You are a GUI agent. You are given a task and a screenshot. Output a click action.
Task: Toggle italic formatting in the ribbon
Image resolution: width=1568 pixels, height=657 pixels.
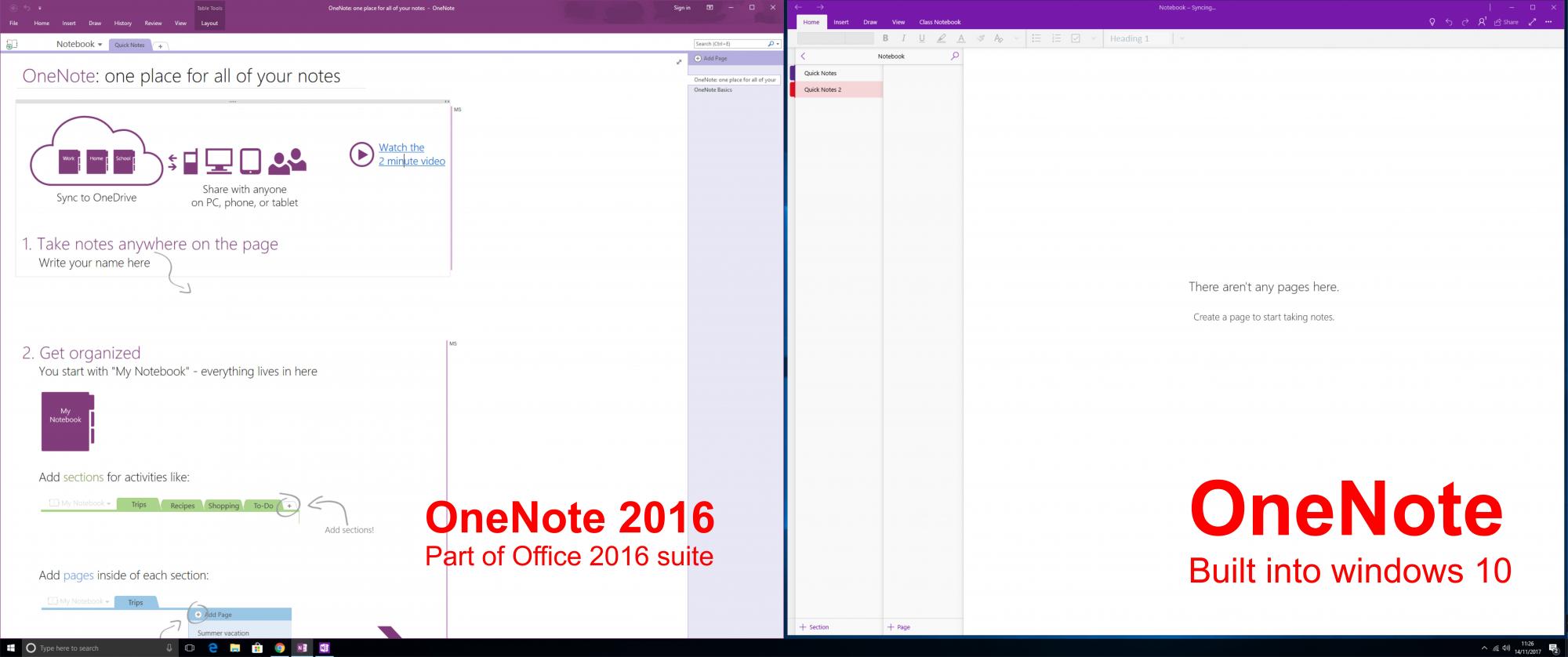point(904,38)
